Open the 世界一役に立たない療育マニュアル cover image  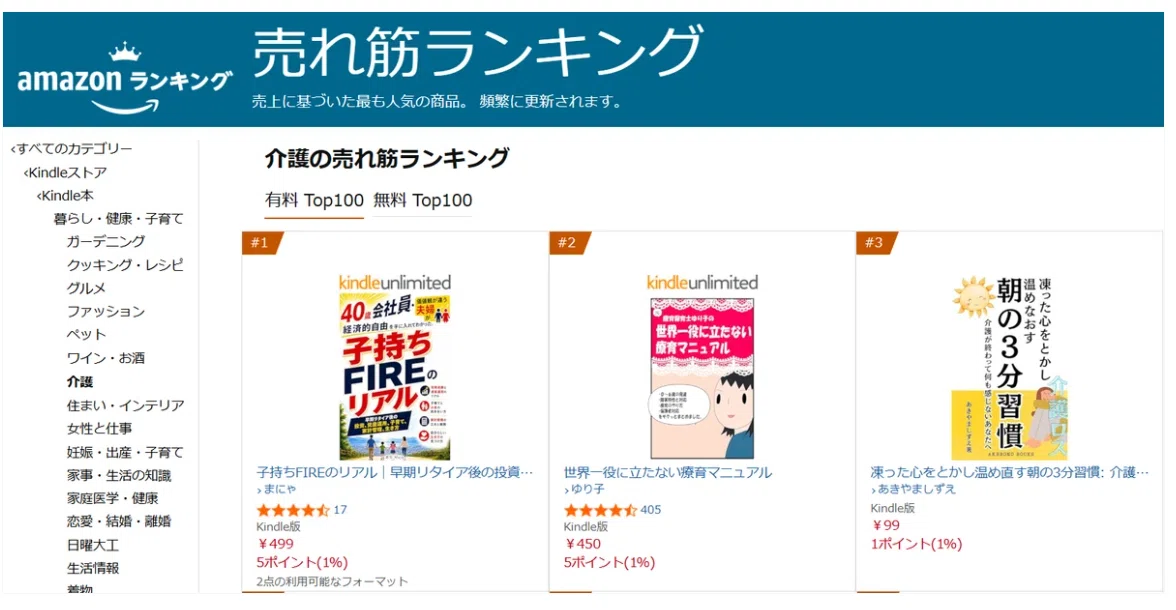702,379
